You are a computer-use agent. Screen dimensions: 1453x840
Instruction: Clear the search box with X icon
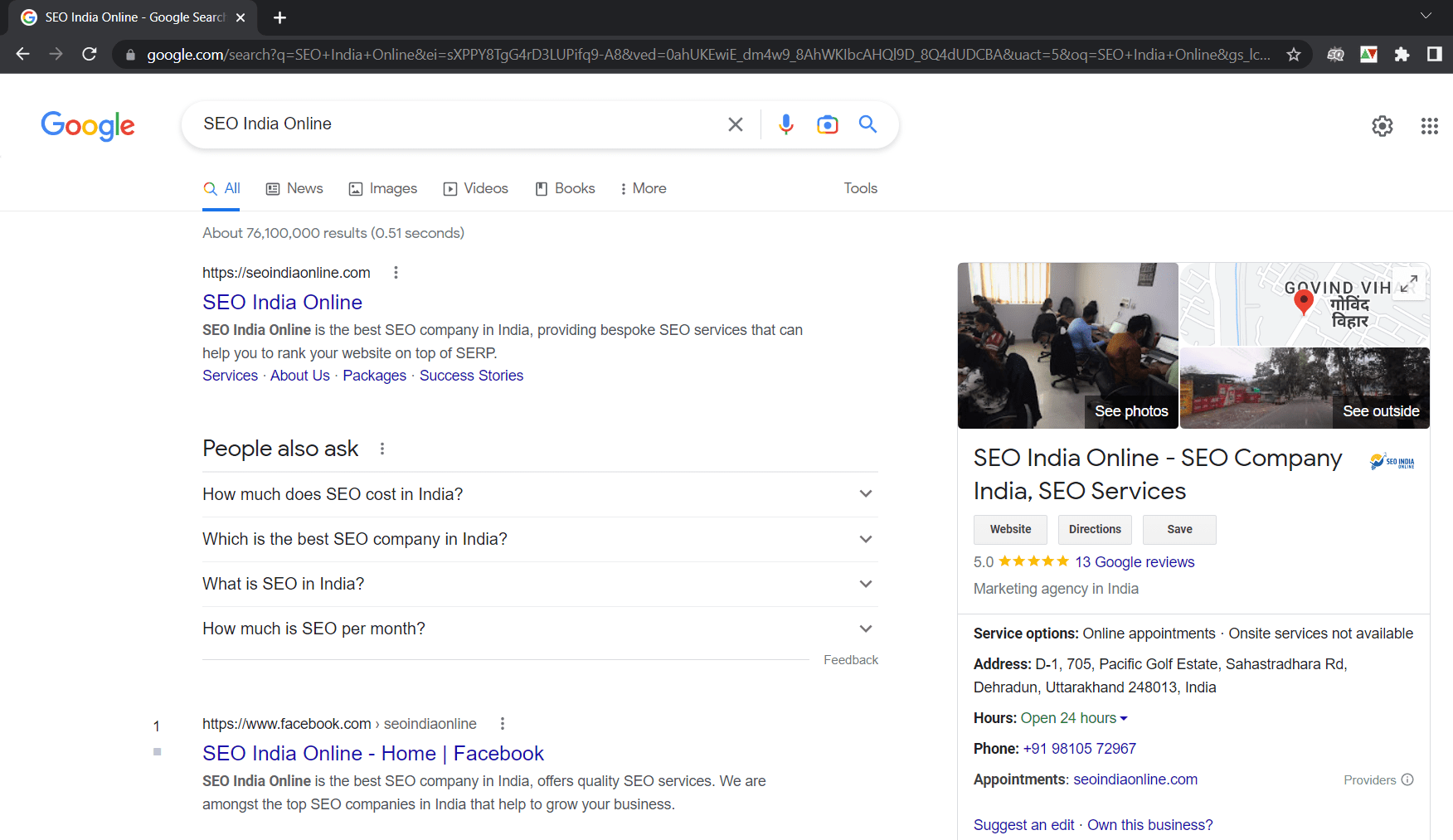point(735,124)
